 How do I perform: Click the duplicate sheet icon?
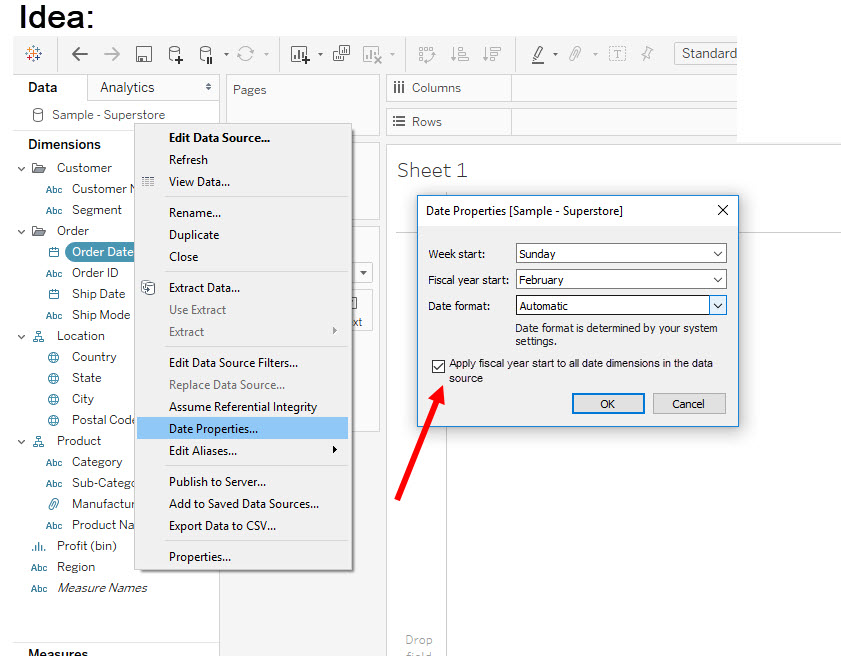click(342, 54)
